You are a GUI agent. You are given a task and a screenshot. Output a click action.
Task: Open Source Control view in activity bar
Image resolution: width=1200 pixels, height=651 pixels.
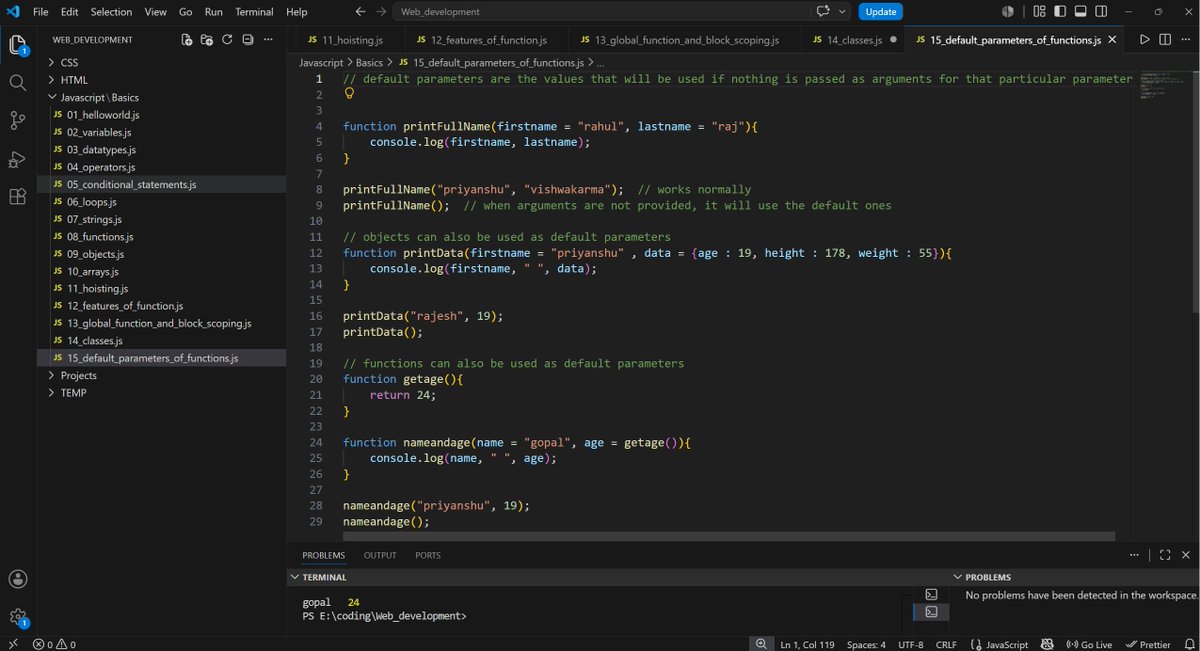pos(18,121)
